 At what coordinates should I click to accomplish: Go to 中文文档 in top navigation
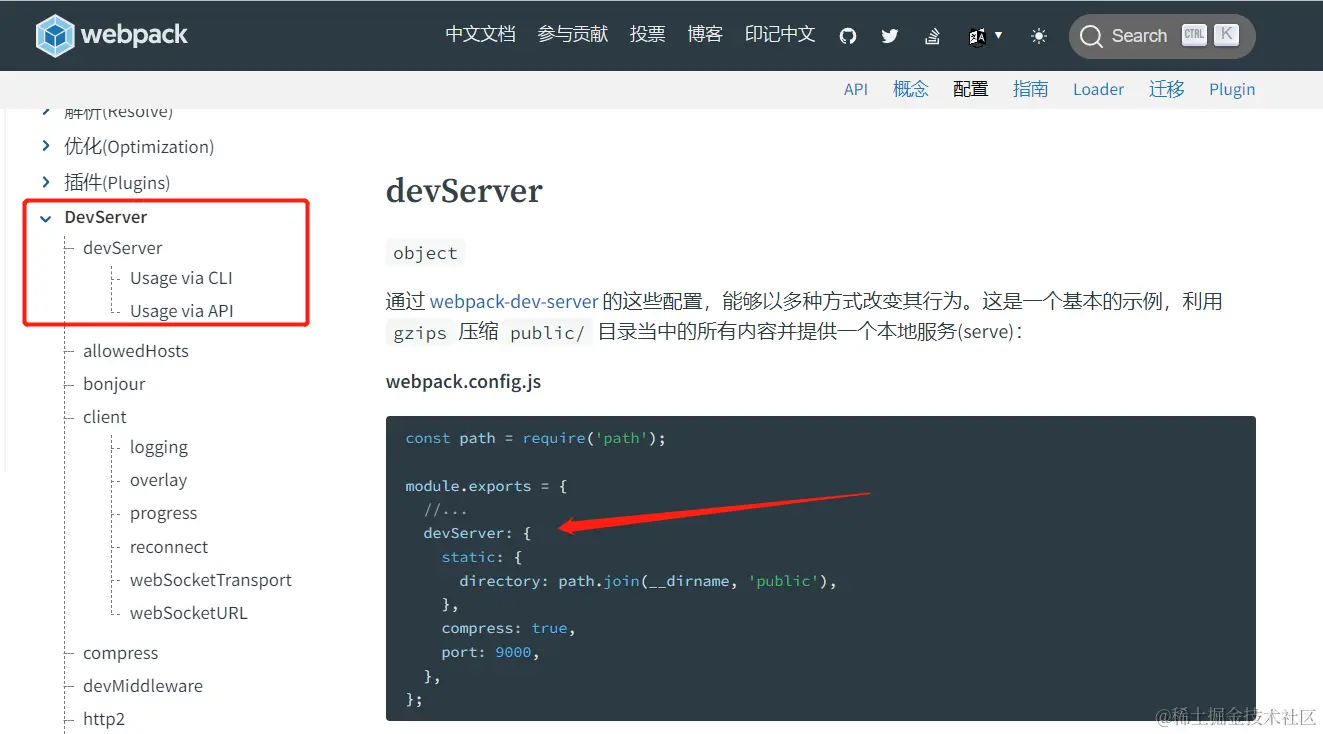(480, 35)
